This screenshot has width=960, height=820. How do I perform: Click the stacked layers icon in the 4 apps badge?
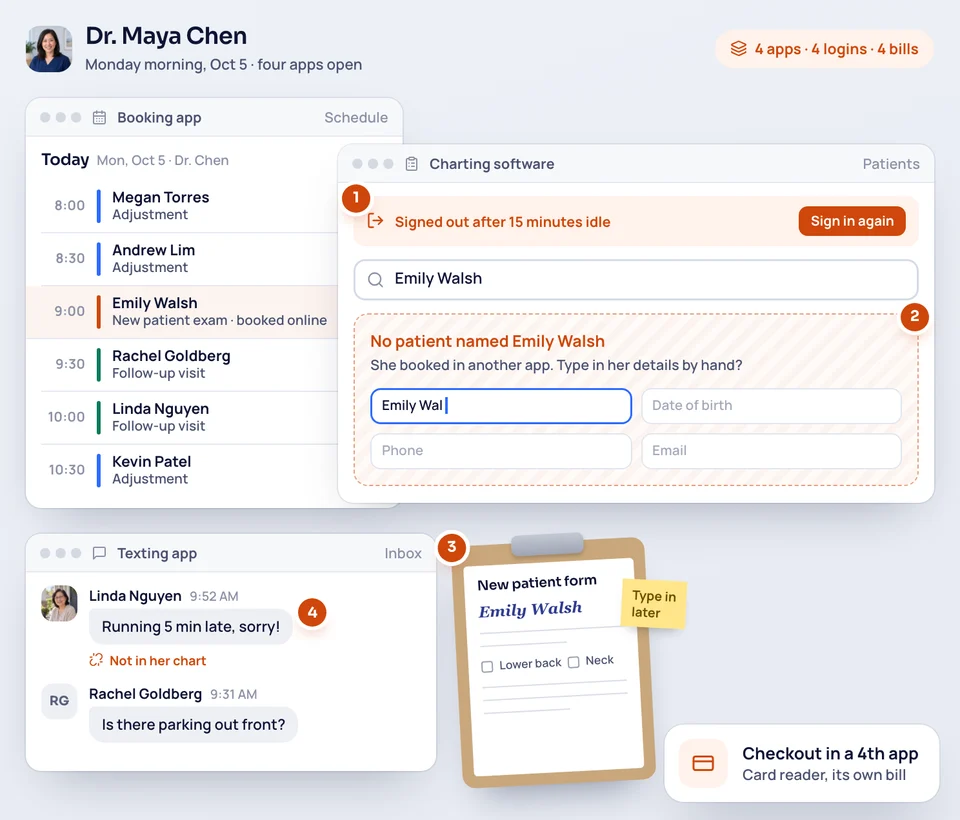pyautogui.click(x=738, y=48)
